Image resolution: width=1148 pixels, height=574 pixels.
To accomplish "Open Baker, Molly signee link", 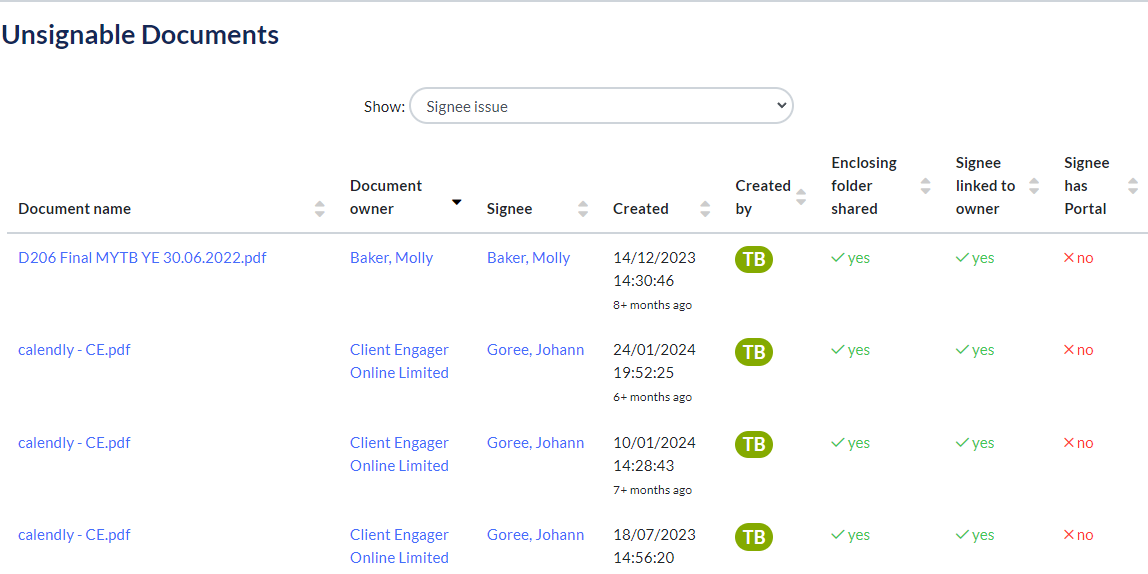I will 529,258.
